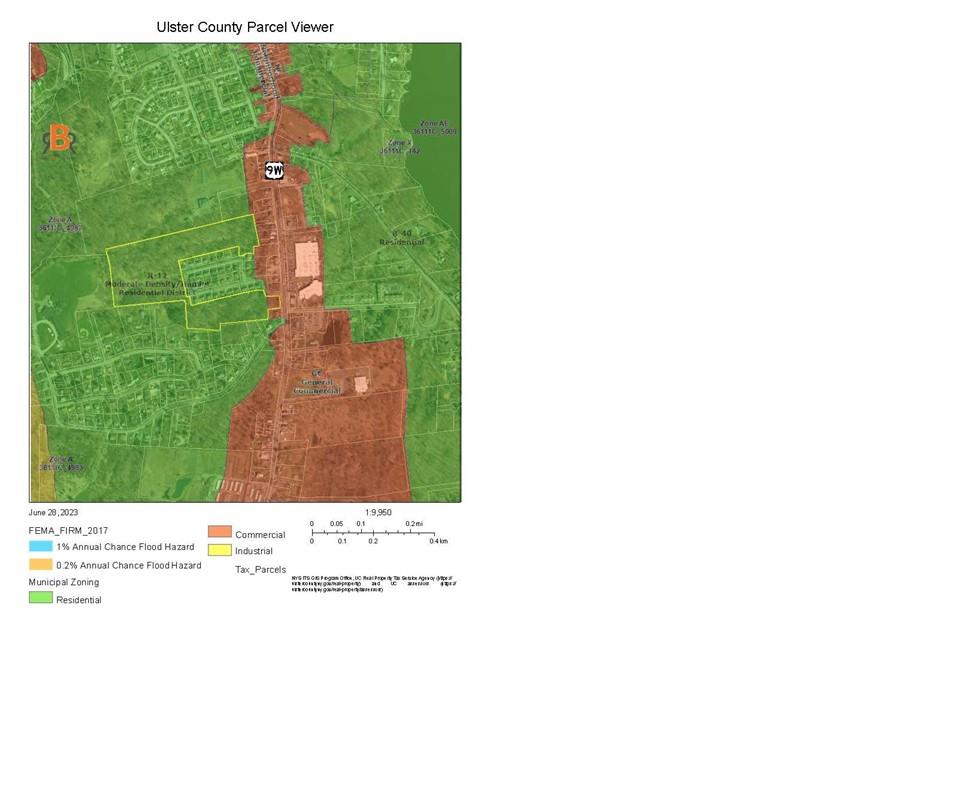The height and width of the screenshot is (804, 977).
Task: Click the FEMA_FIRM_2017 legend heading
Action: click(x=68, y=531)
